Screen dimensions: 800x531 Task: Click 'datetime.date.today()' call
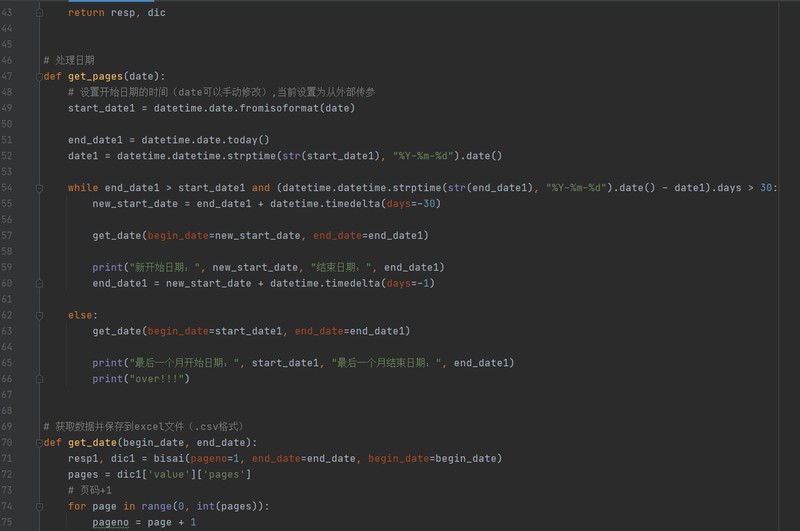tap(205, 140)
